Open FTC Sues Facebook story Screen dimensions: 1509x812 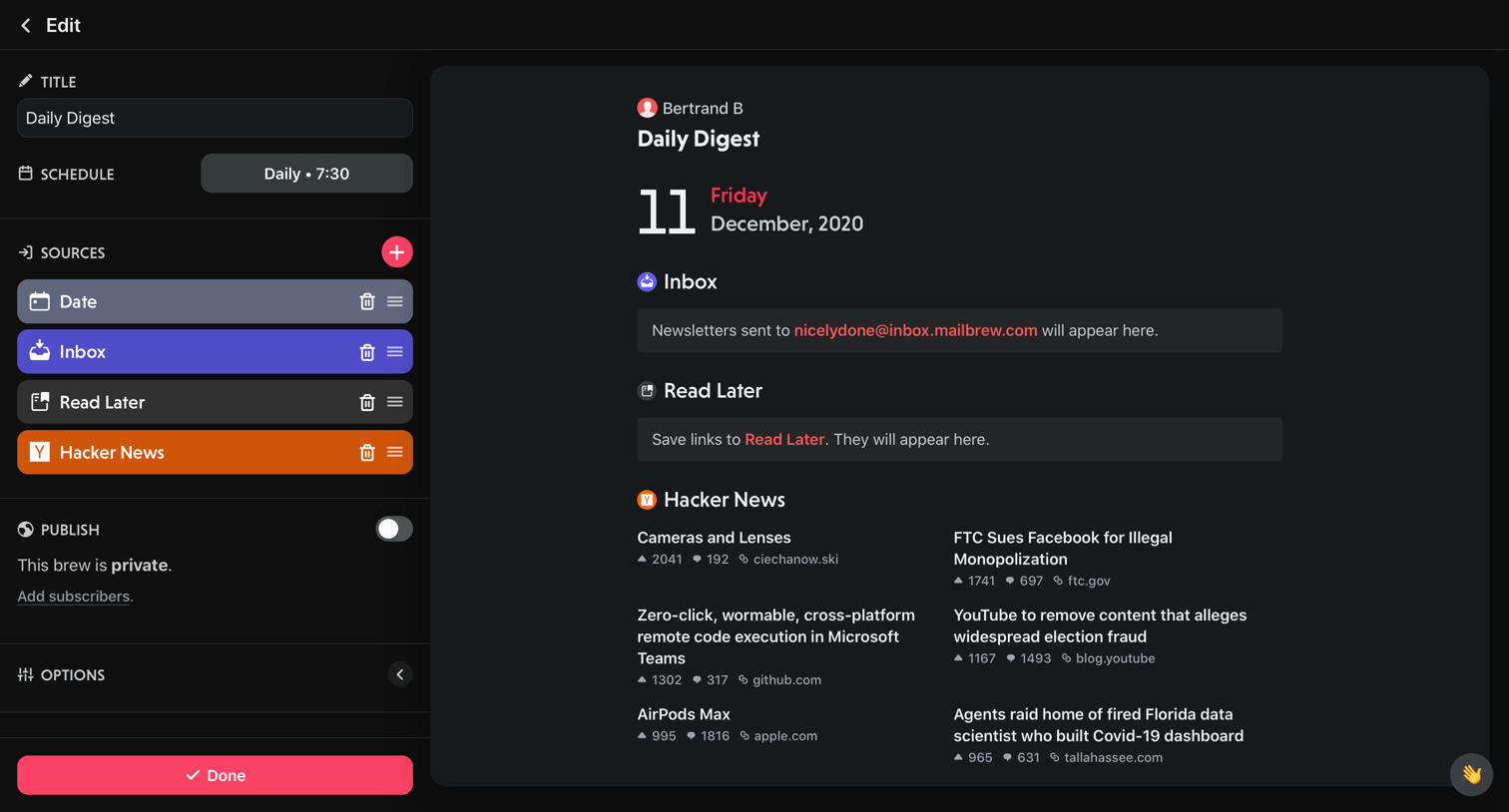pyautogui.click(x=1063, y=549)
